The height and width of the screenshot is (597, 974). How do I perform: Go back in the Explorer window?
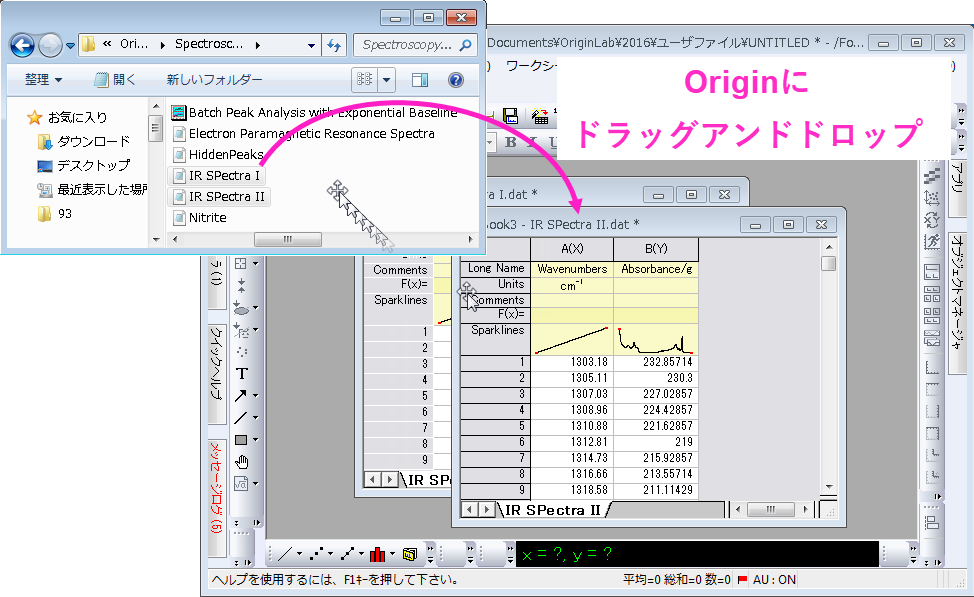22,45
